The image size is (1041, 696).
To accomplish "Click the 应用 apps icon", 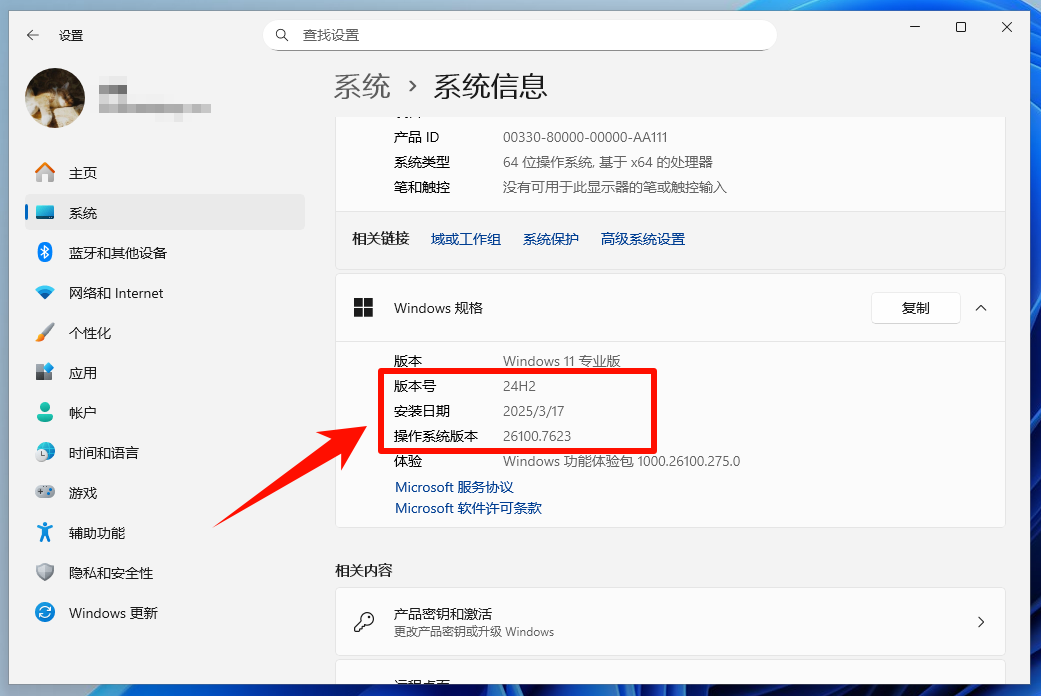I will (44, 372).
